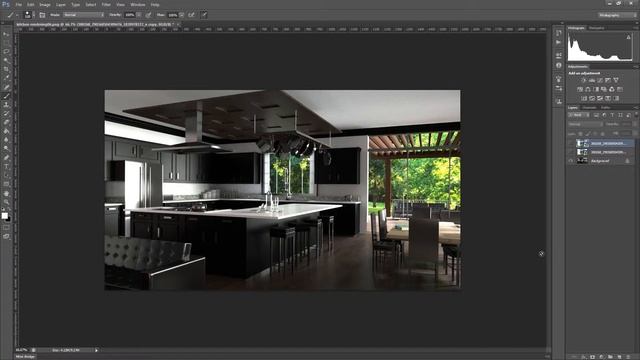Add an Exposure adjustment
The height and width of the screenshot is (360, 640).
608,80
